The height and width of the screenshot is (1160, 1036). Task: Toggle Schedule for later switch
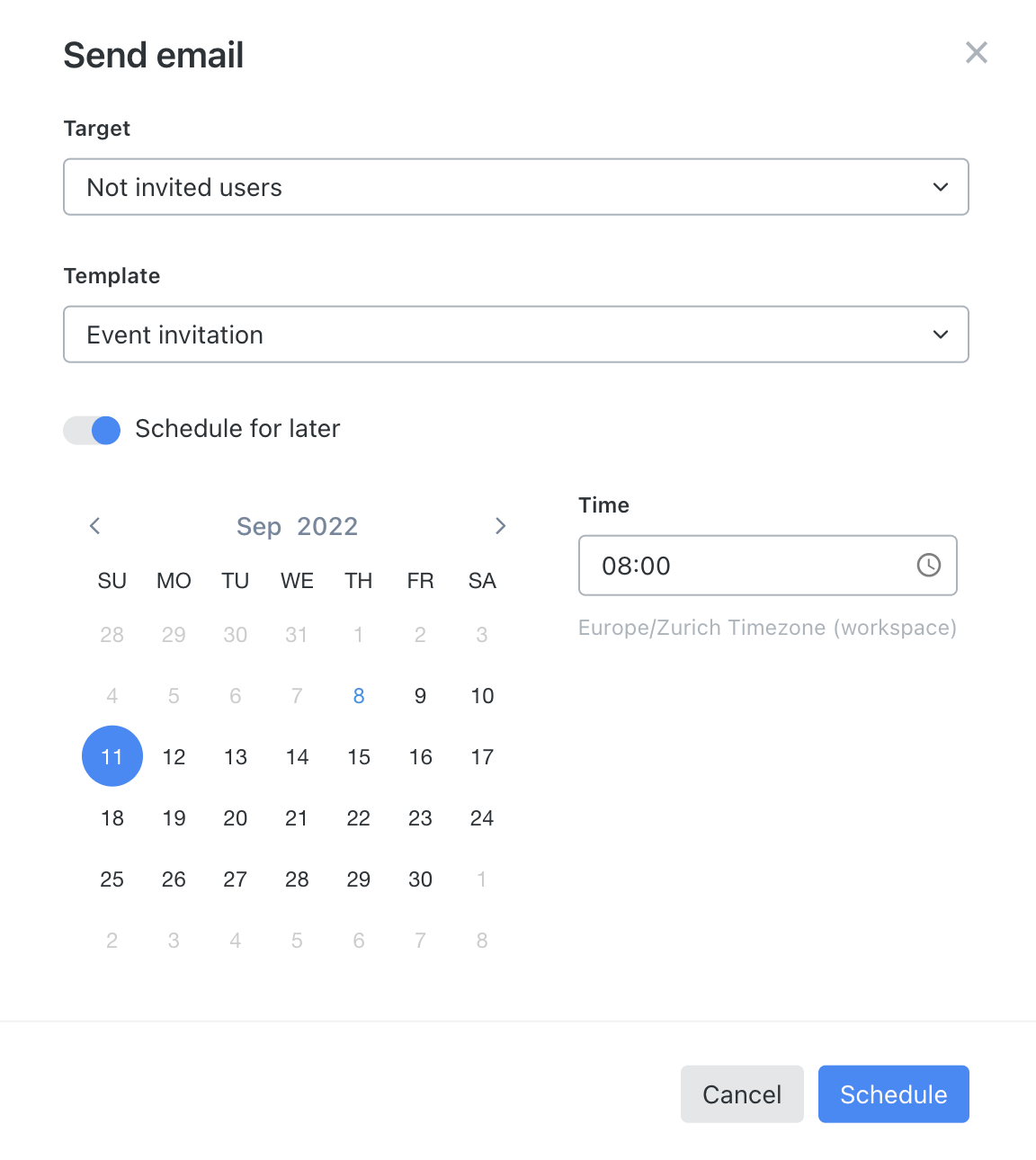click(x=92, y=430)
